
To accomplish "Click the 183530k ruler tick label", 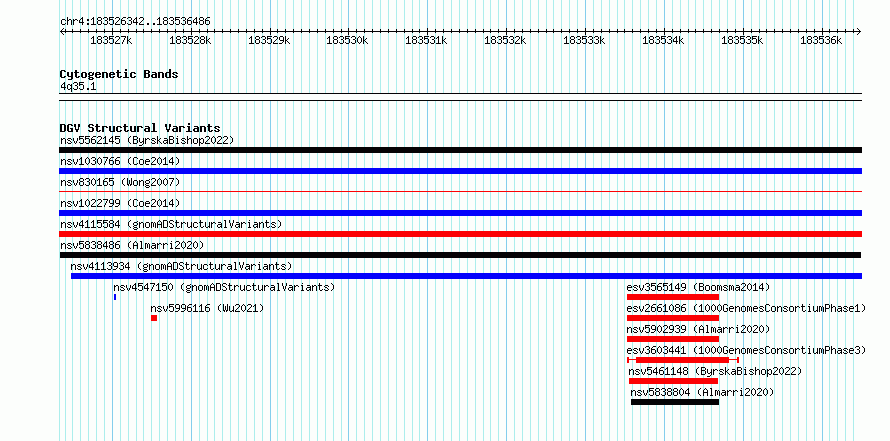I will tap(347, 41).
